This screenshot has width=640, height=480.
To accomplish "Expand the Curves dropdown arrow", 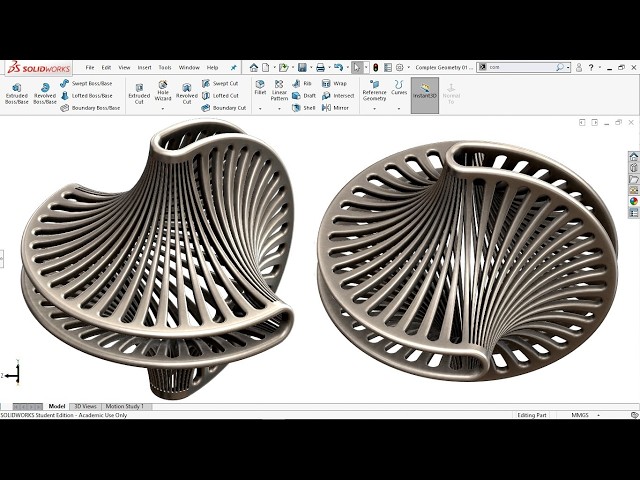I will 399,109.
